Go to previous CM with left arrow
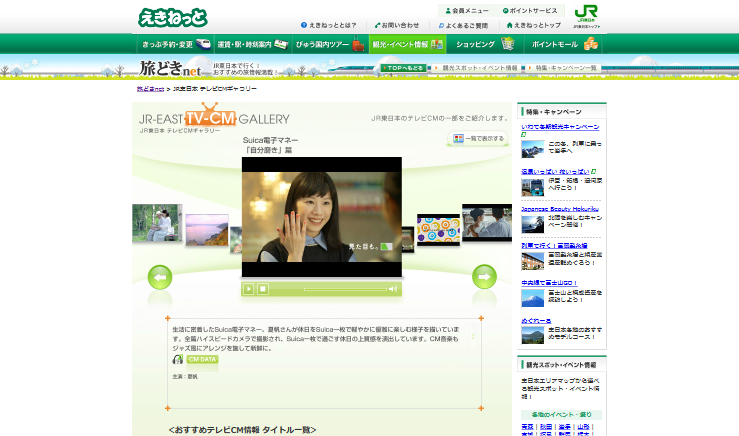 tap(160, 277)
